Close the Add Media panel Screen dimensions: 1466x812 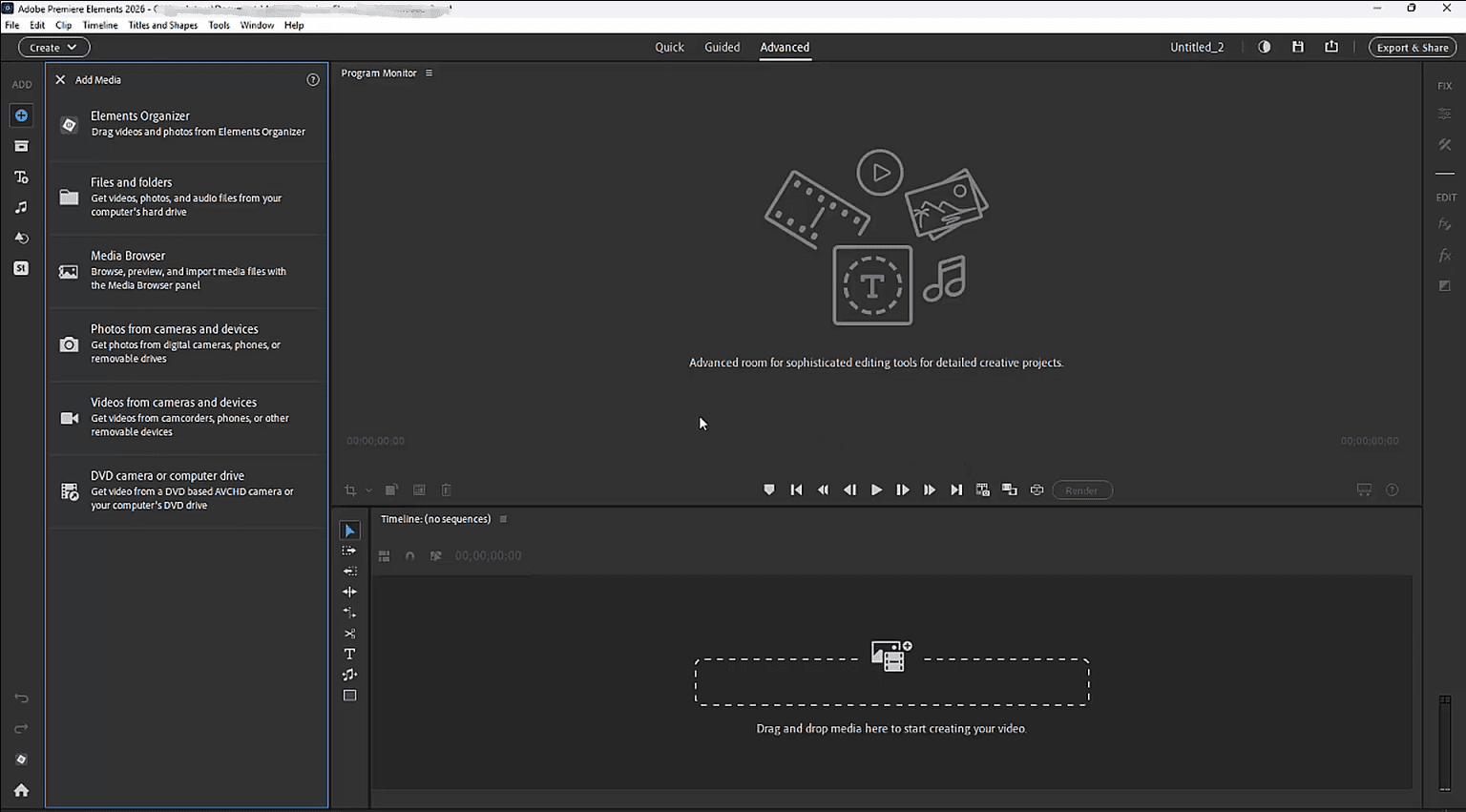[60, 80]
